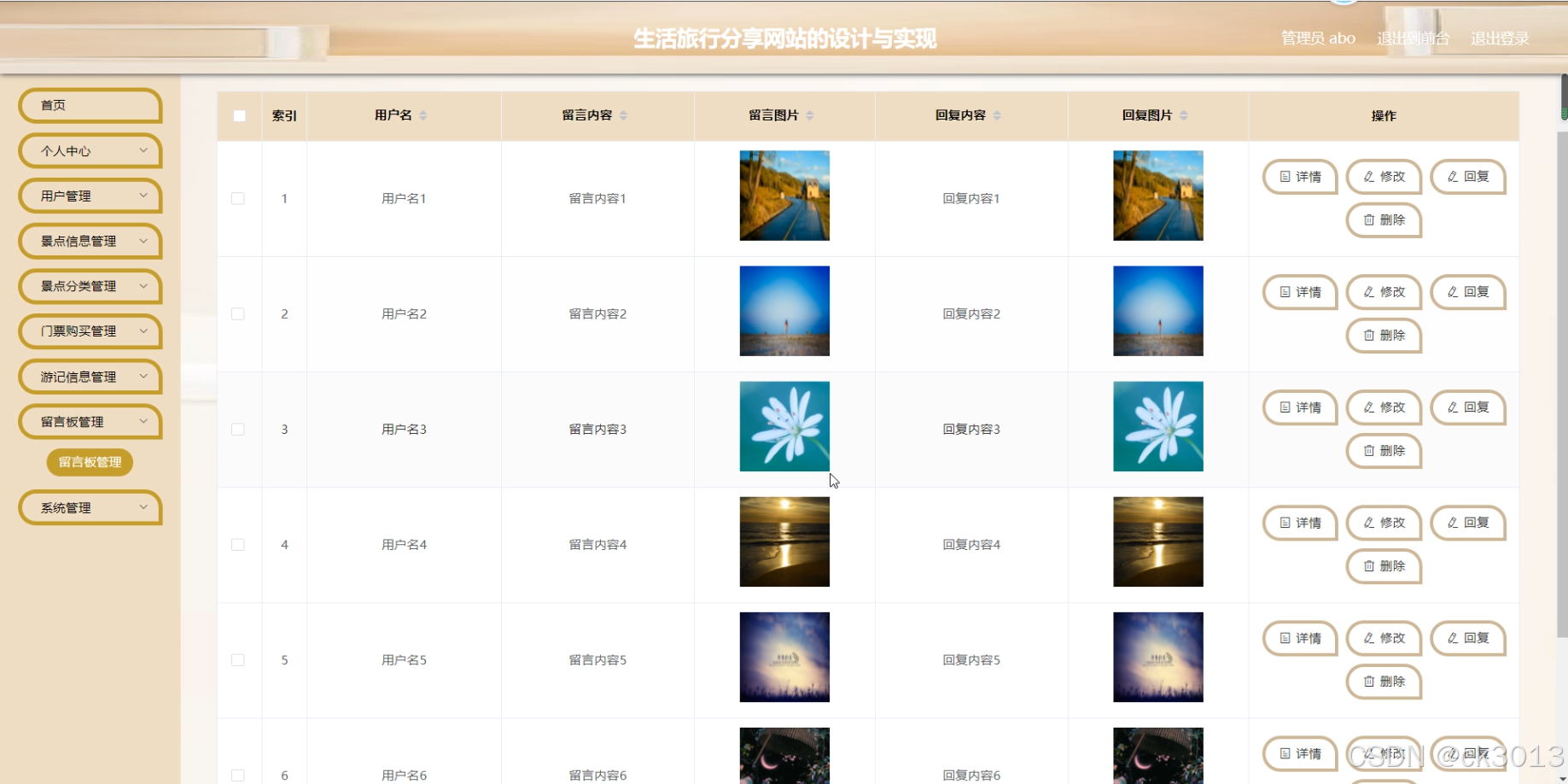The height and width of the screenshot is (784, 1568).
Task: Click 修改 for row 用户名2
Action: click(1384, 292)
